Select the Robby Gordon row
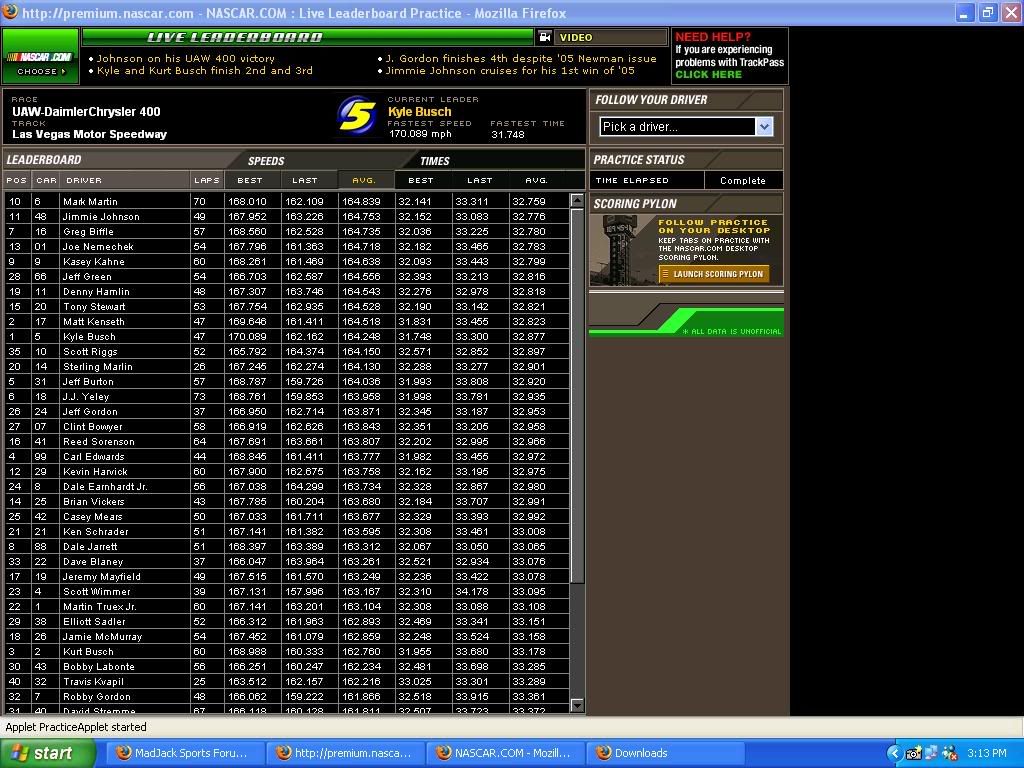The height and width of the screenshot is (768, 1024). 287,696
